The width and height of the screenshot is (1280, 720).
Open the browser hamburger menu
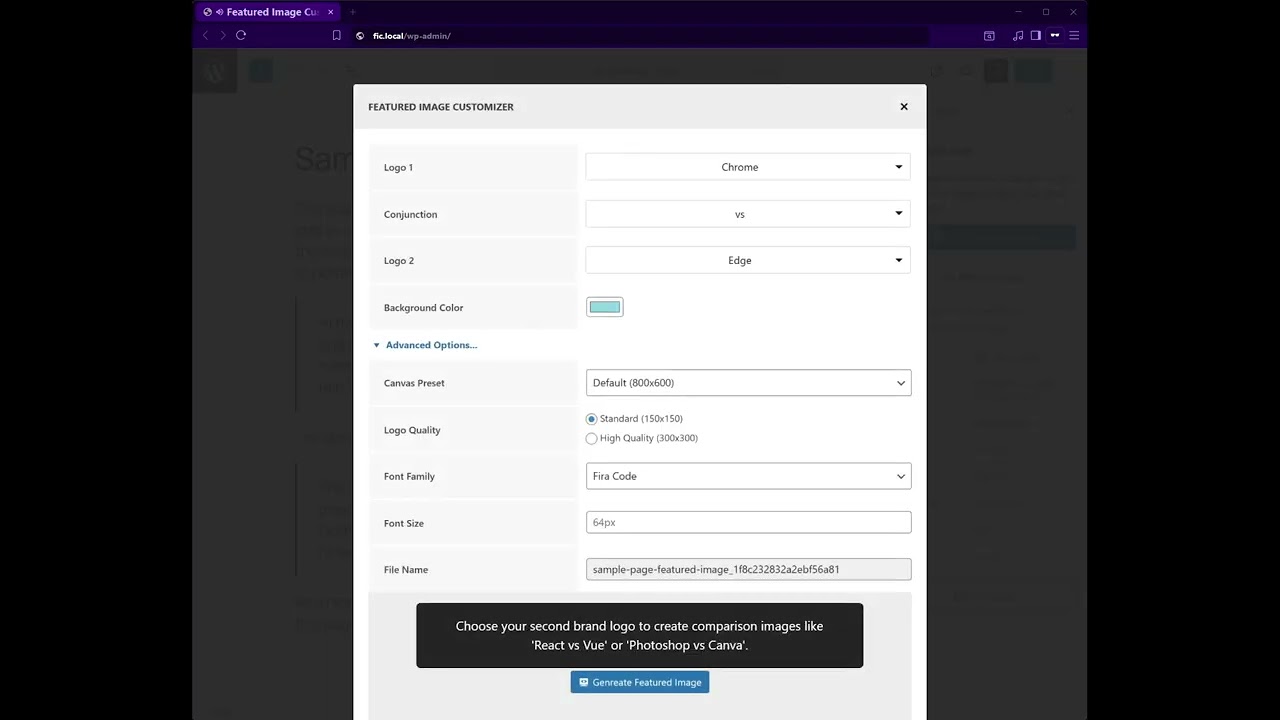(x=1074, y=35)
